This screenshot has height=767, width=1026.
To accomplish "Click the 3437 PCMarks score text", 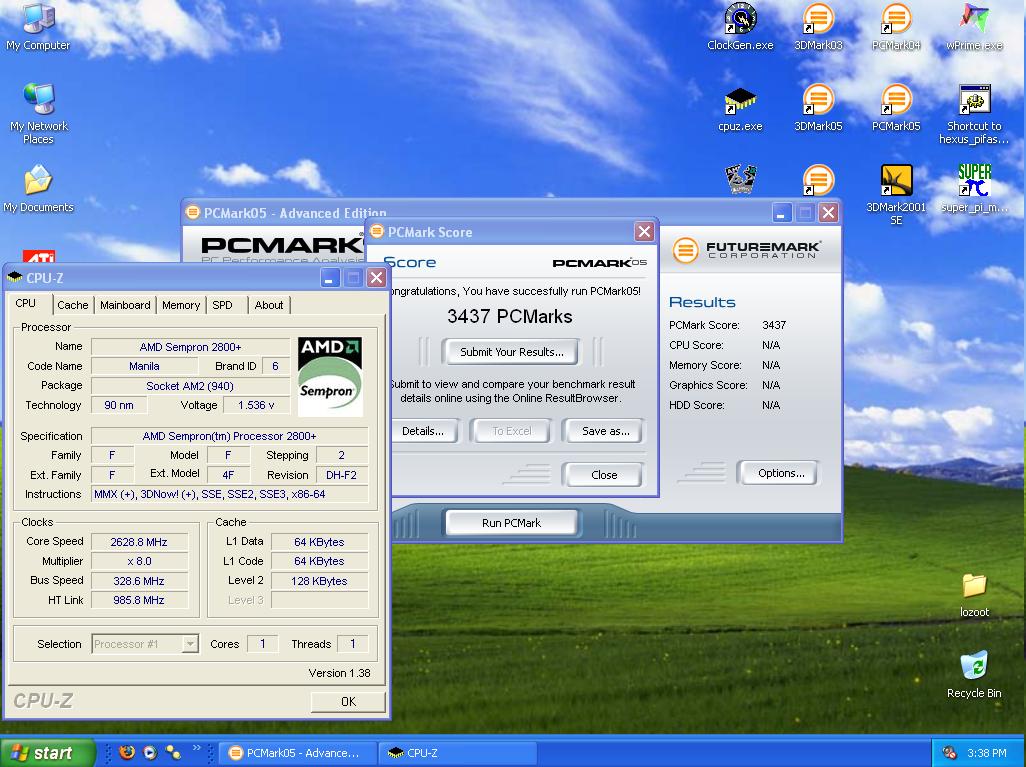I will [x=510, y=317].
